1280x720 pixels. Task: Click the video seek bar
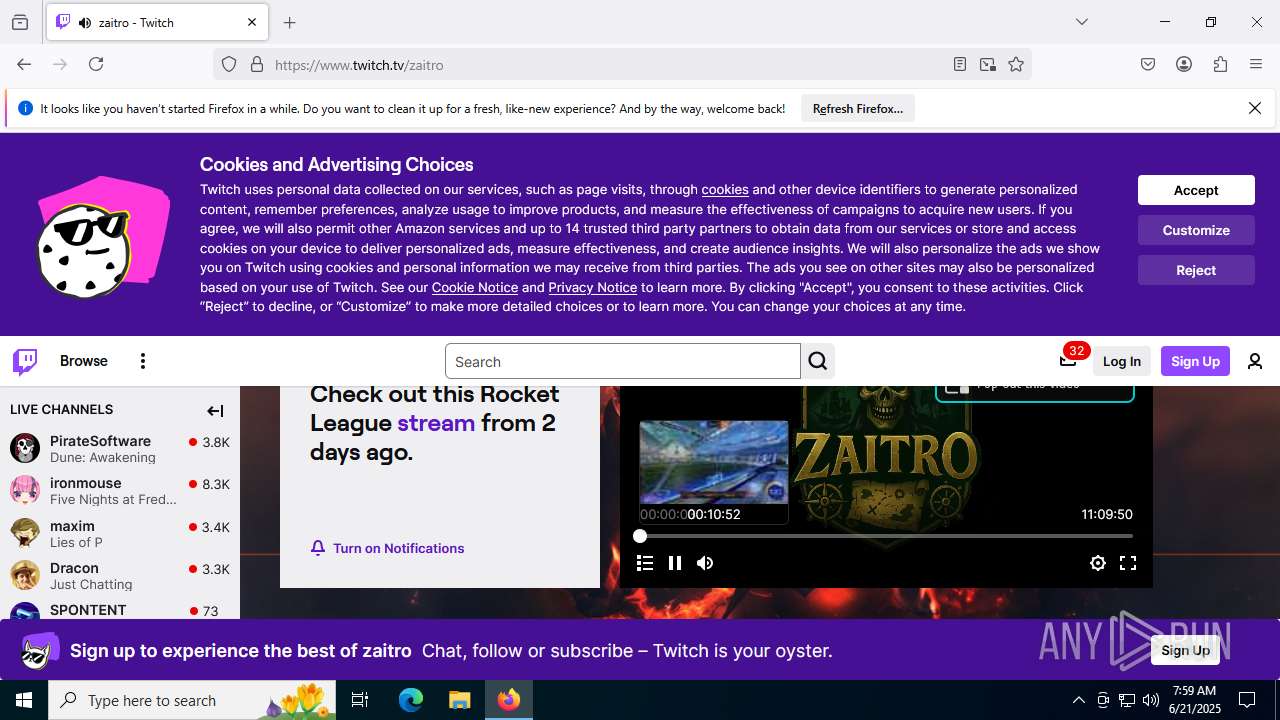pos(886,536)
